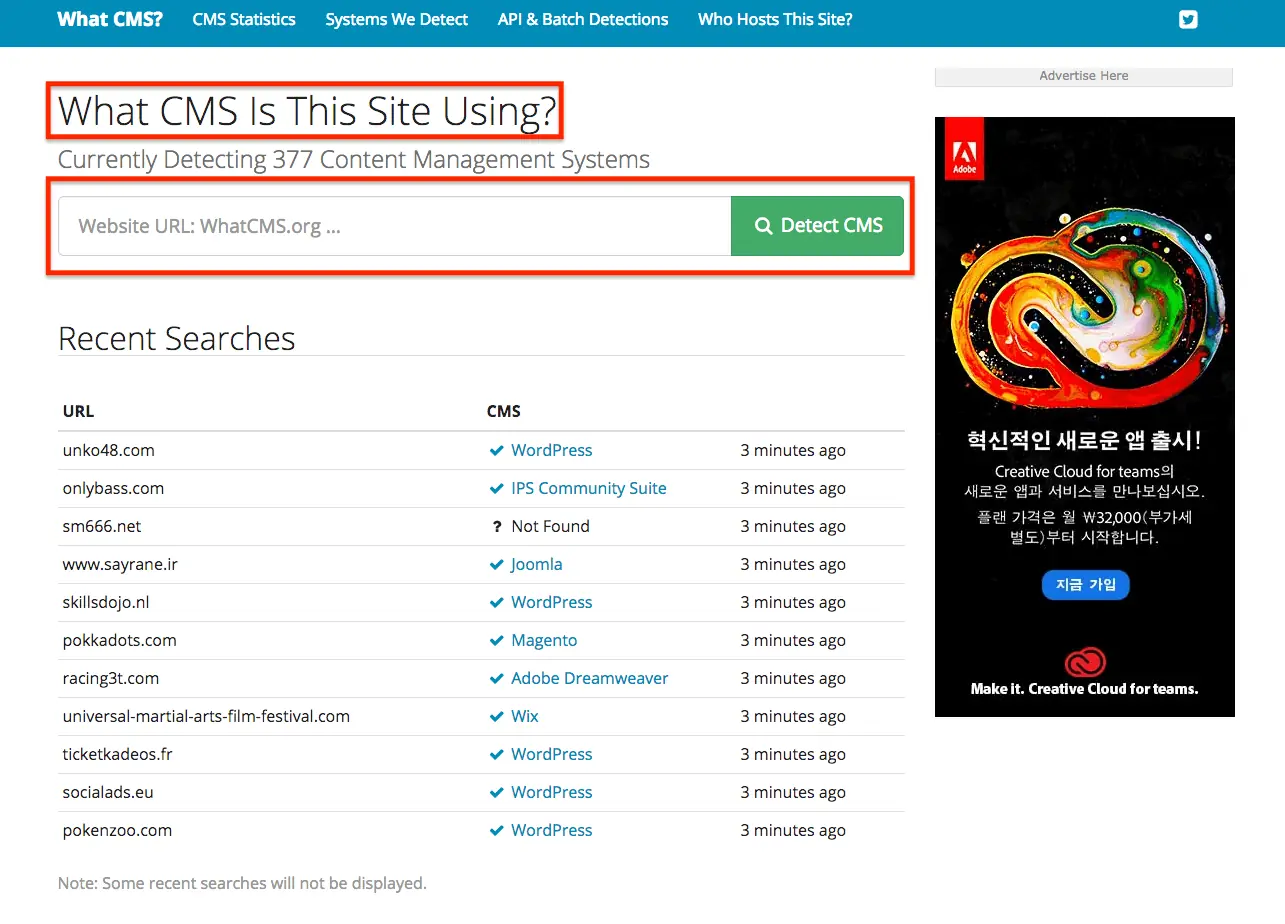Open IPS Community Suite link

click(589, 488)
